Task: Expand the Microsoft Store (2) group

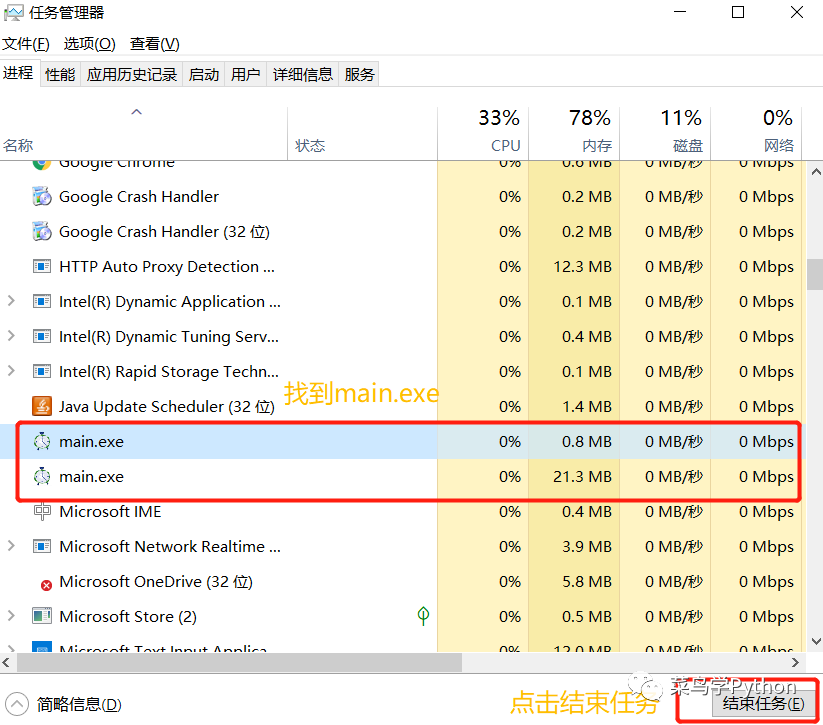Action: click(x=11, y=616)
